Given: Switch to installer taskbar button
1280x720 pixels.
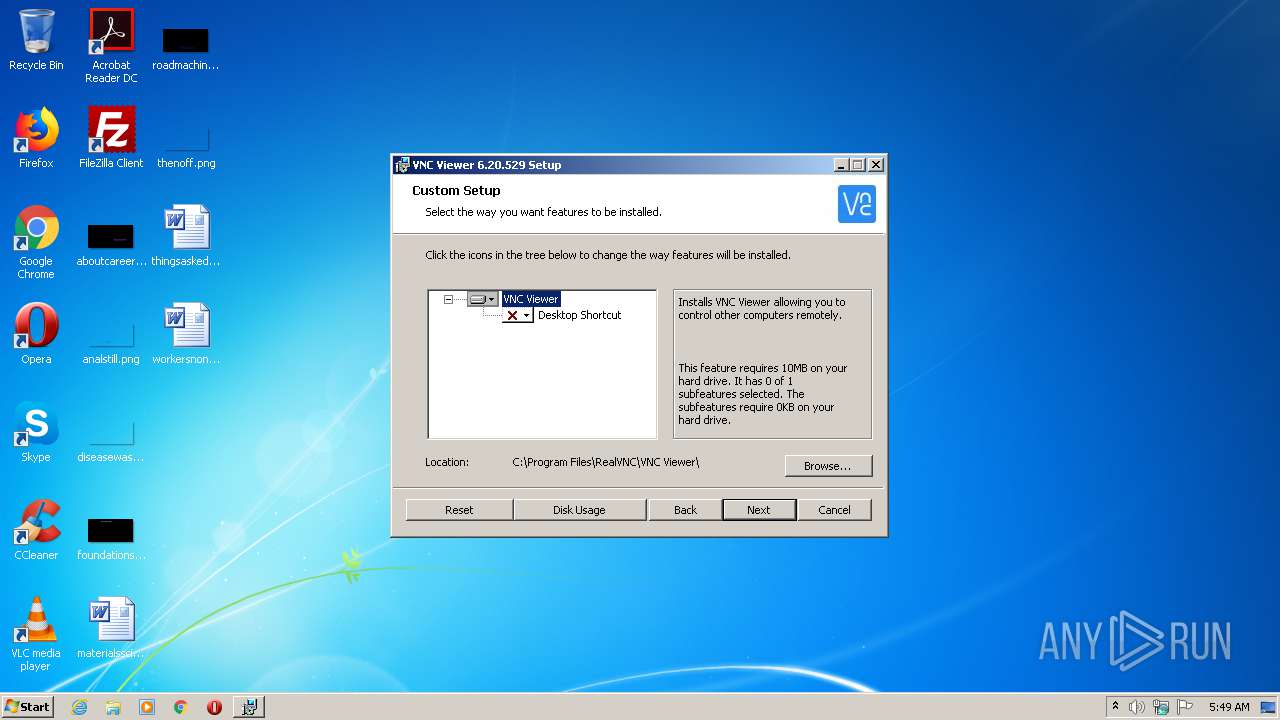Looking at the screenshot, I should click(249, 707).
